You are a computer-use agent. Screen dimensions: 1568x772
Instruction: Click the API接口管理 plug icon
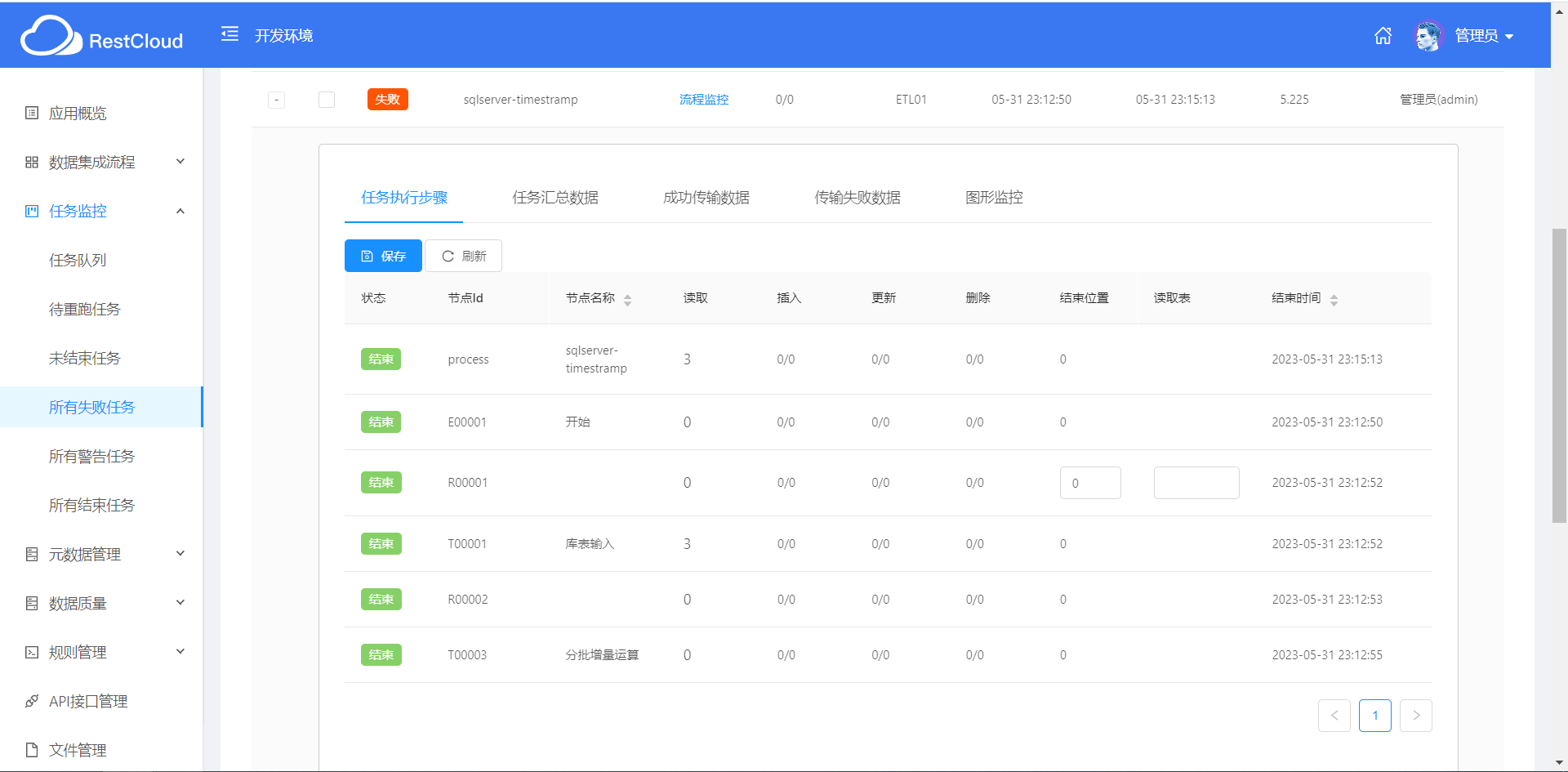coord(32,701)
